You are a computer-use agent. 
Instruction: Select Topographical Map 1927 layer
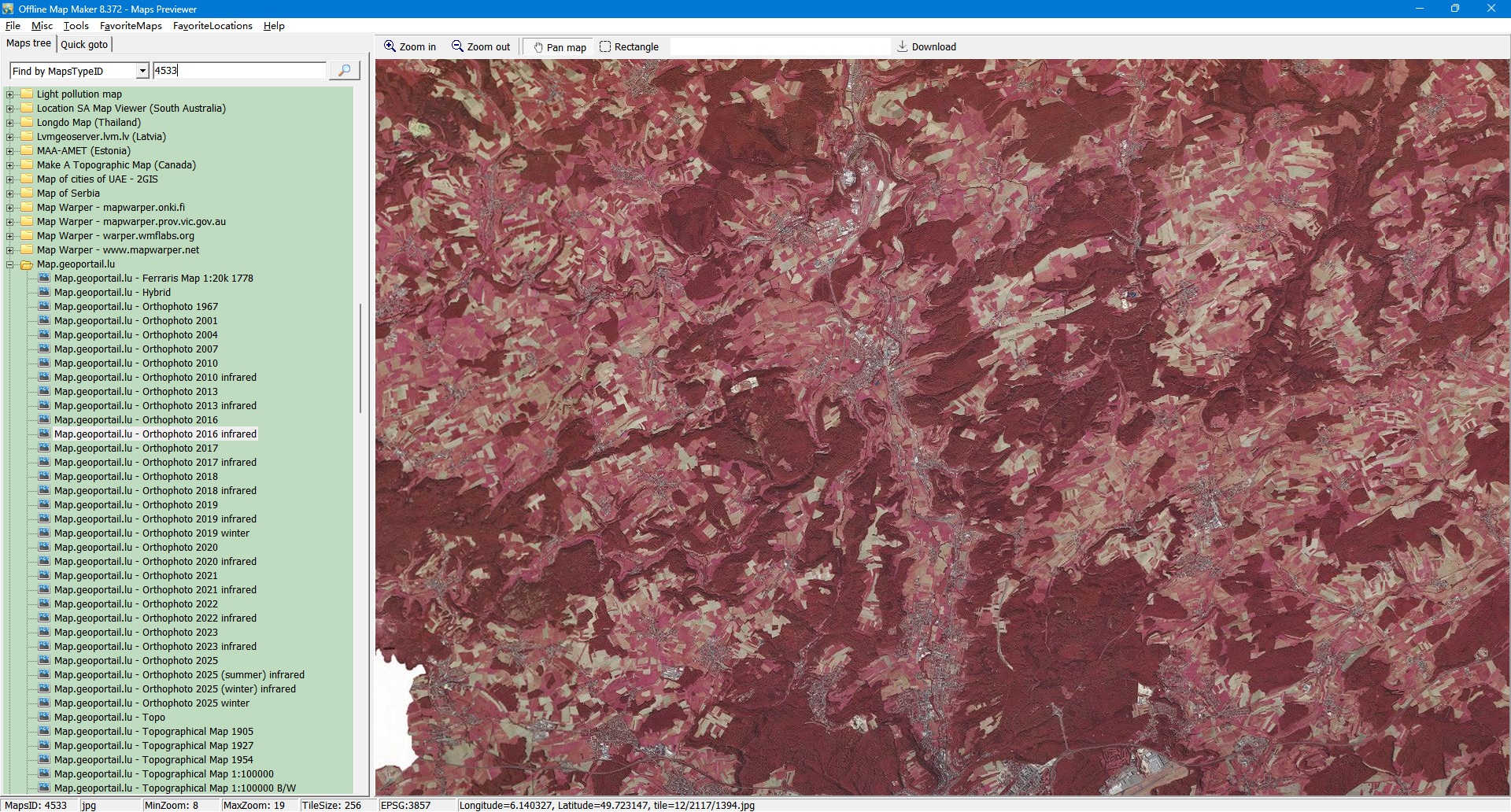[x=153, y=746]
